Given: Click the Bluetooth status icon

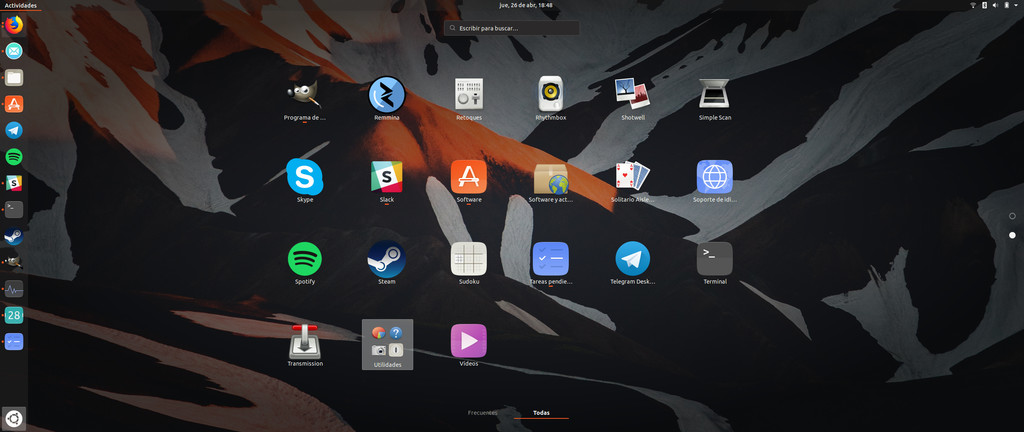Looking at the screenshot, I should (985, 5).
